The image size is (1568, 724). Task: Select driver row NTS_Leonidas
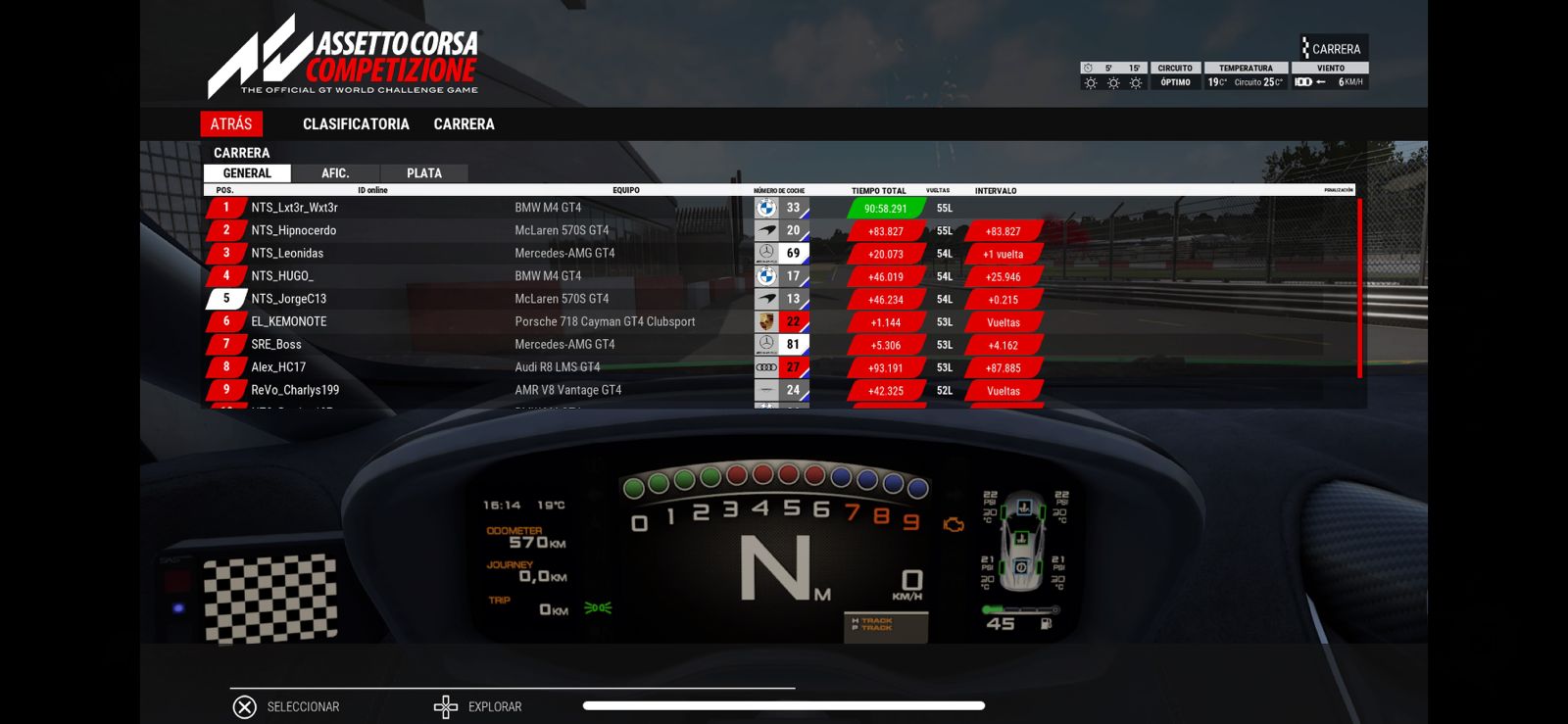tap(779, 253)
